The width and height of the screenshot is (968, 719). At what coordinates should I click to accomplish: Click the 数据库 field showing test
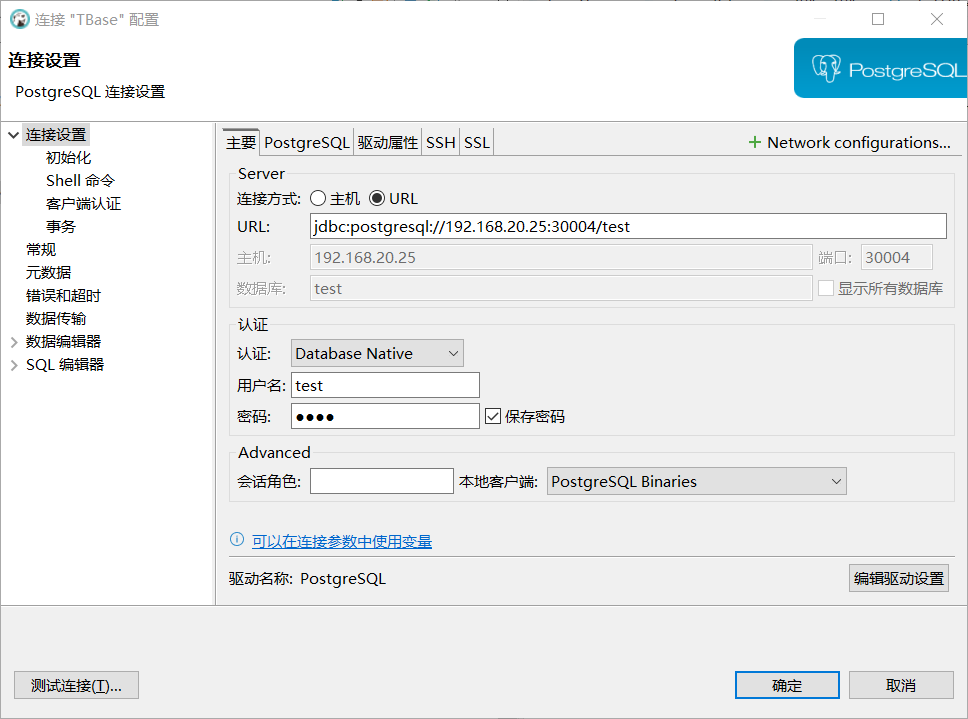point(561,288)
